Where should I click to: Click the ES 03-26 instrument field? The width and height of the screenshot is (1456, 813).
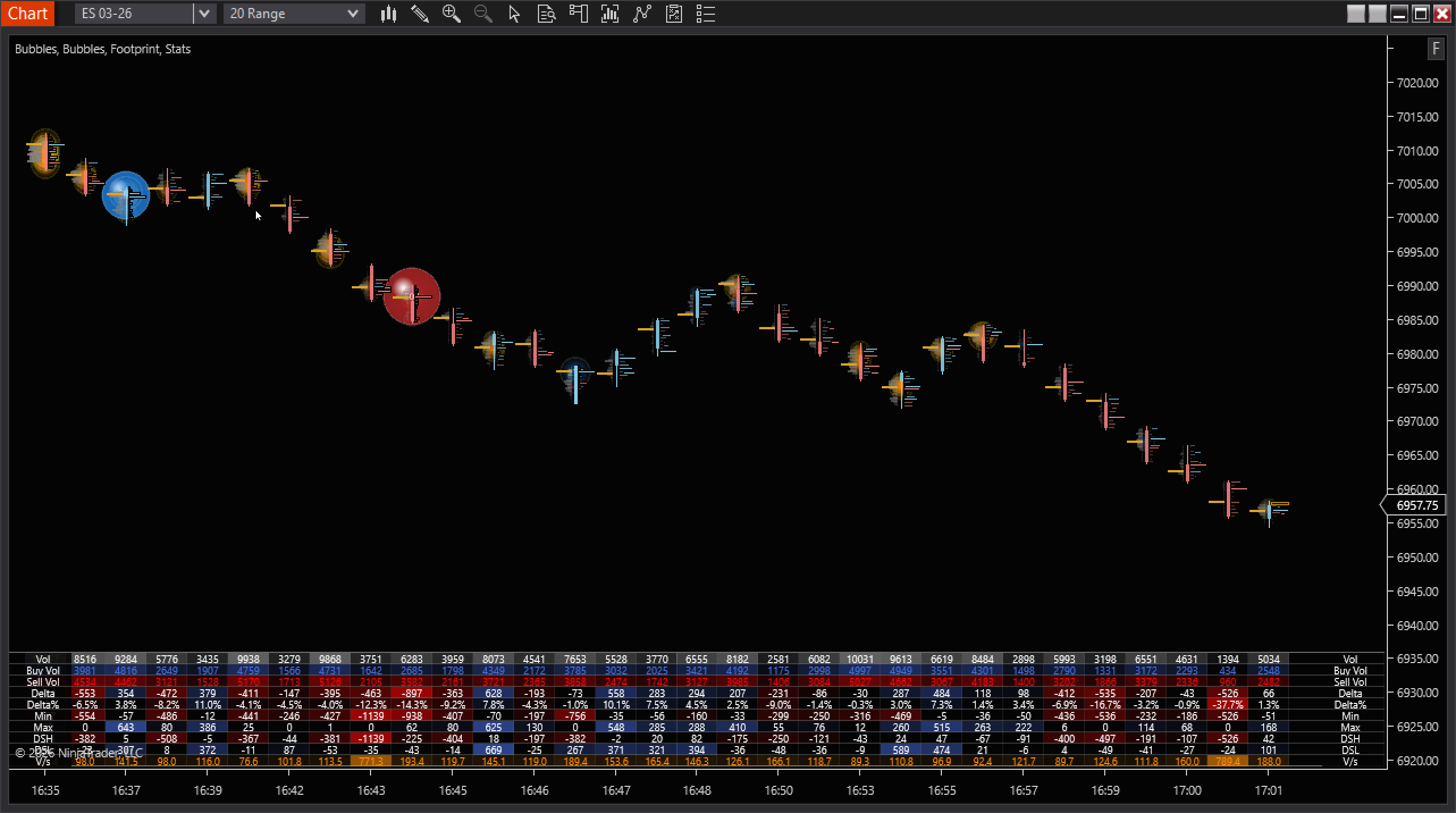[x=134, y=14]
